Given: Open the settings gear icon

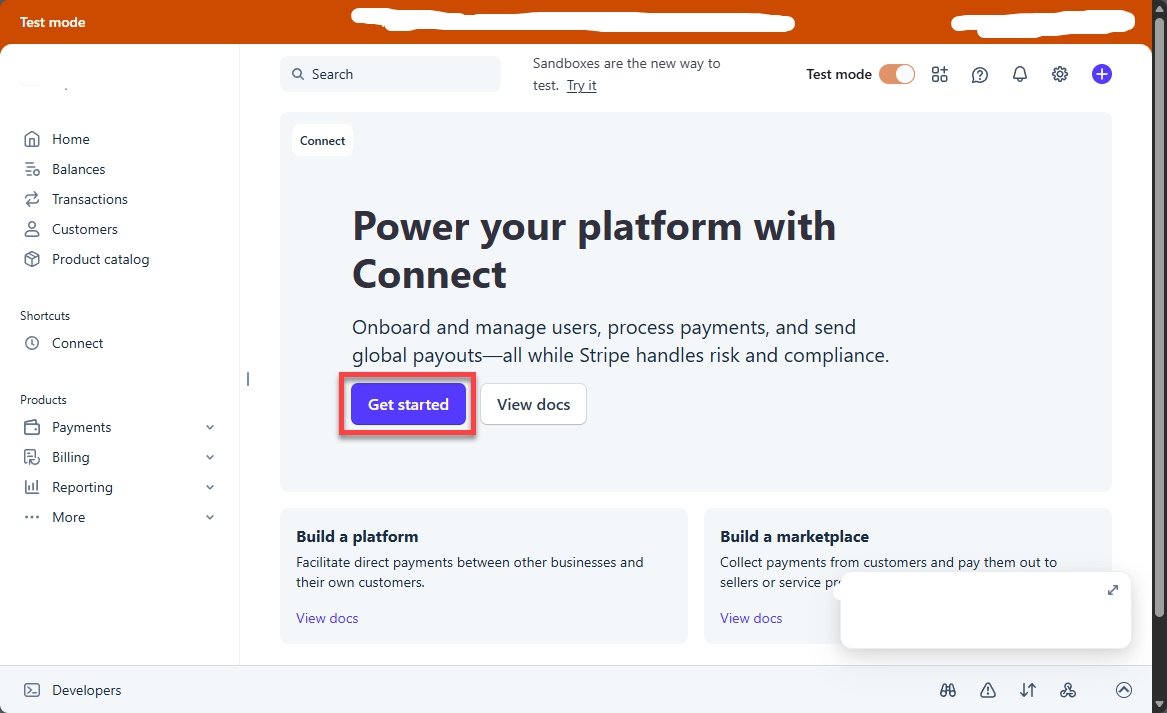Looking at the screenshot, I should coord(1060,74).
